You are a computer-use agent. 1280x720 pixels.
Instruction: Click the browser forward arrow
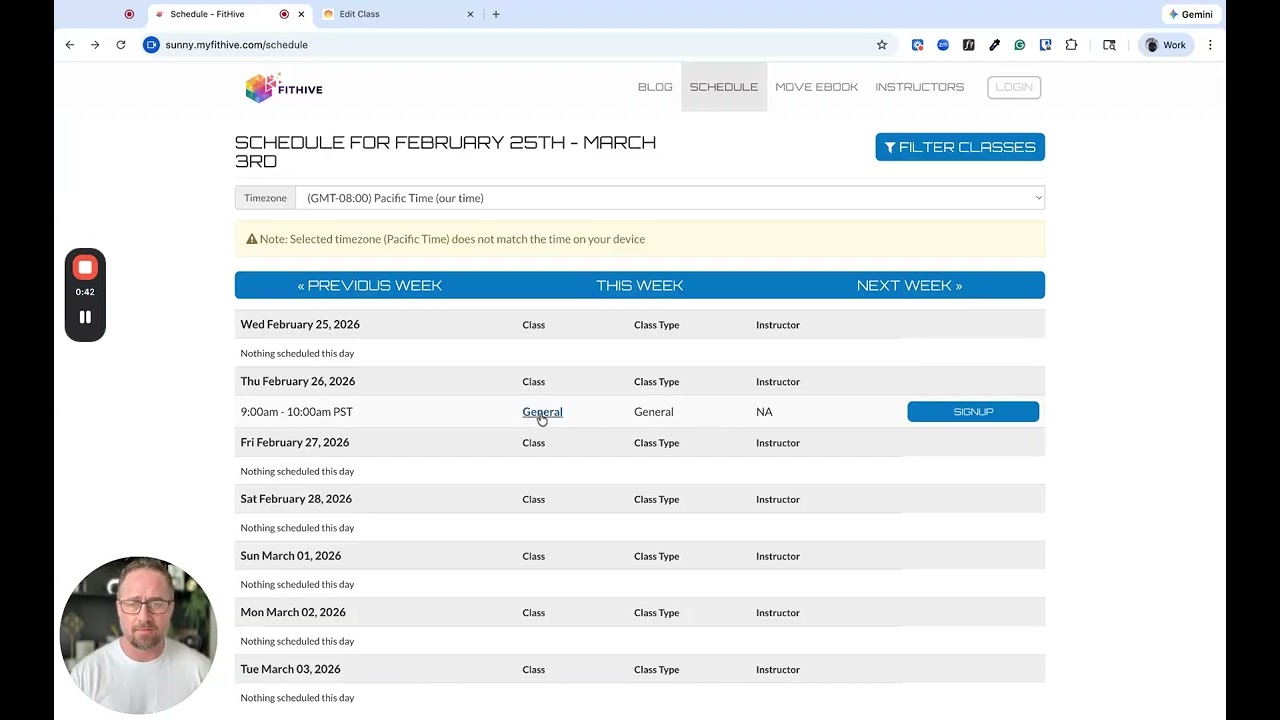pyautogui.click(x=95, y=45)
